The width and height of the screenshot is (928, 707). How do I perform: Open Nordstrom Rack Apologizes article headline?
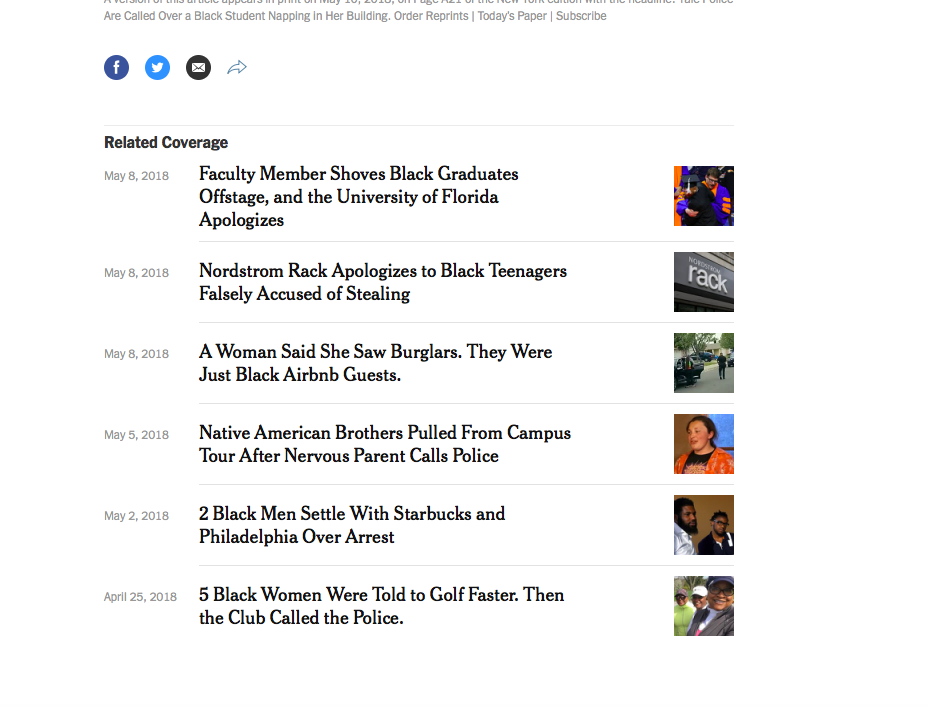[382, 282]
